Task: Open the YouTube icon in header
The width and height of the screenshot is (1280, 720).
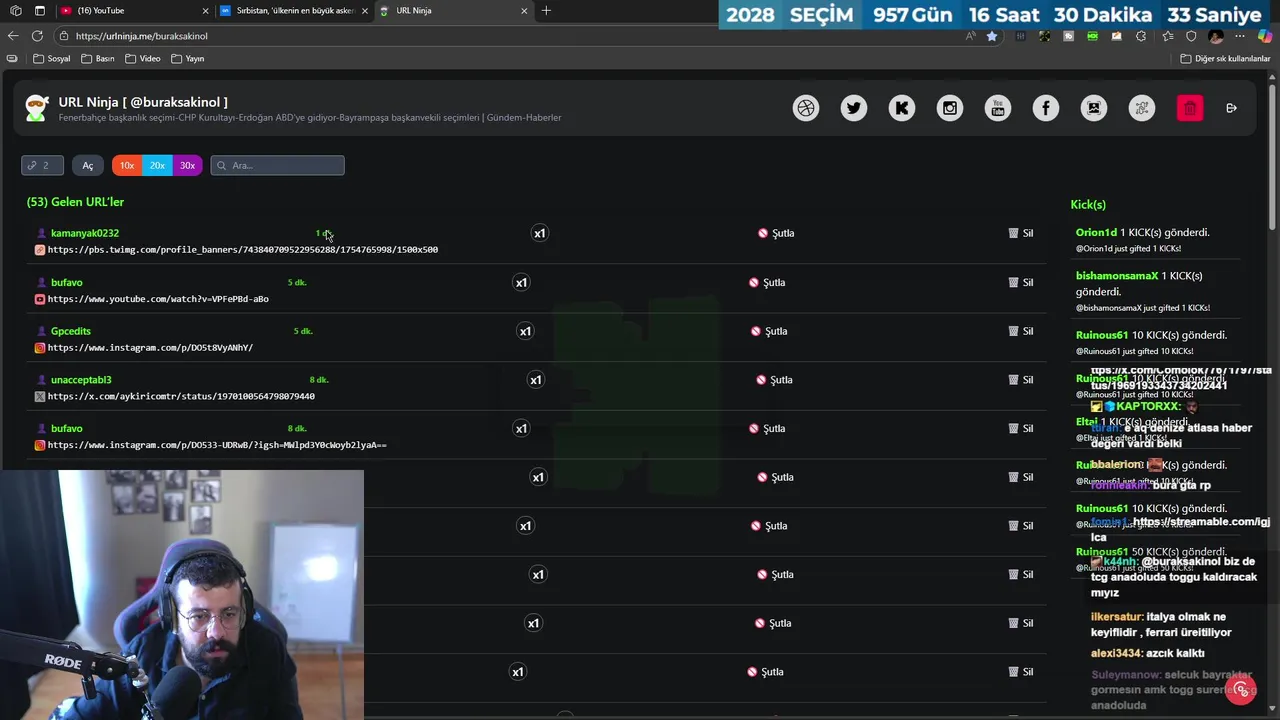Action: [998, 108]
